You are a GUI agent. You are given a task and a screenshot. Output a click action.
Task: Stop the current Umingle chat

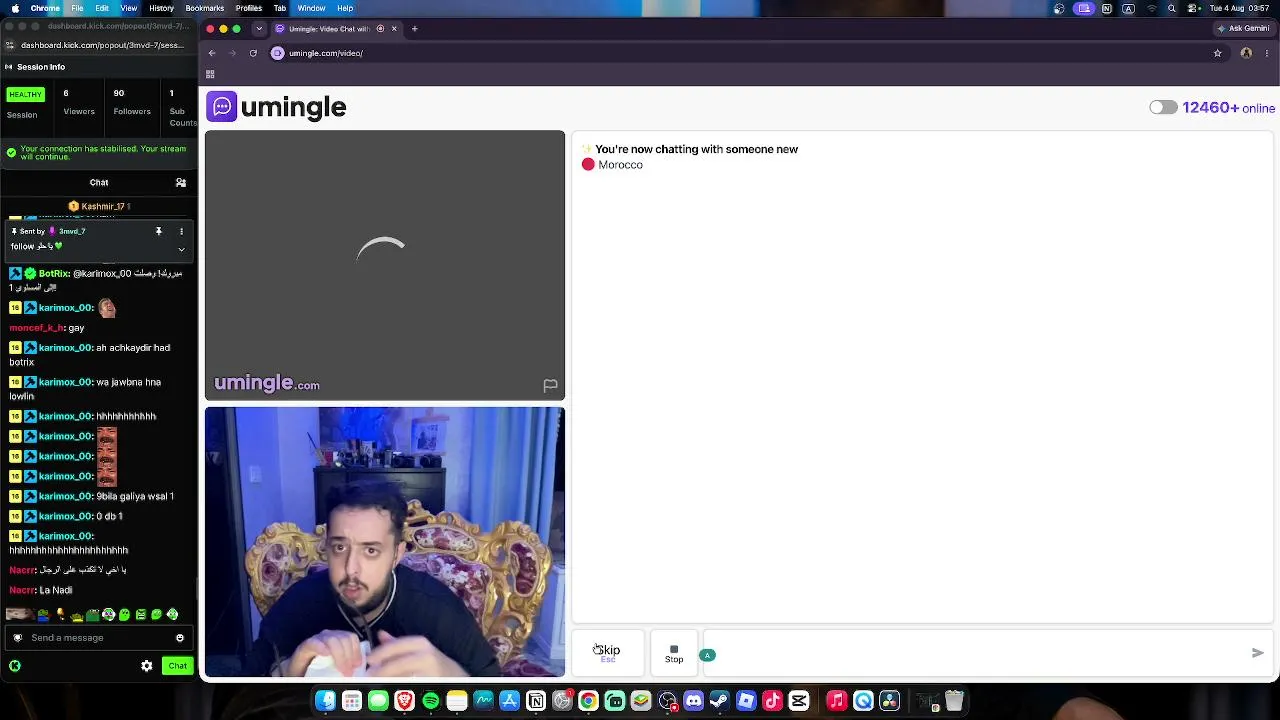pyautogui.click(x=674, y=653)
